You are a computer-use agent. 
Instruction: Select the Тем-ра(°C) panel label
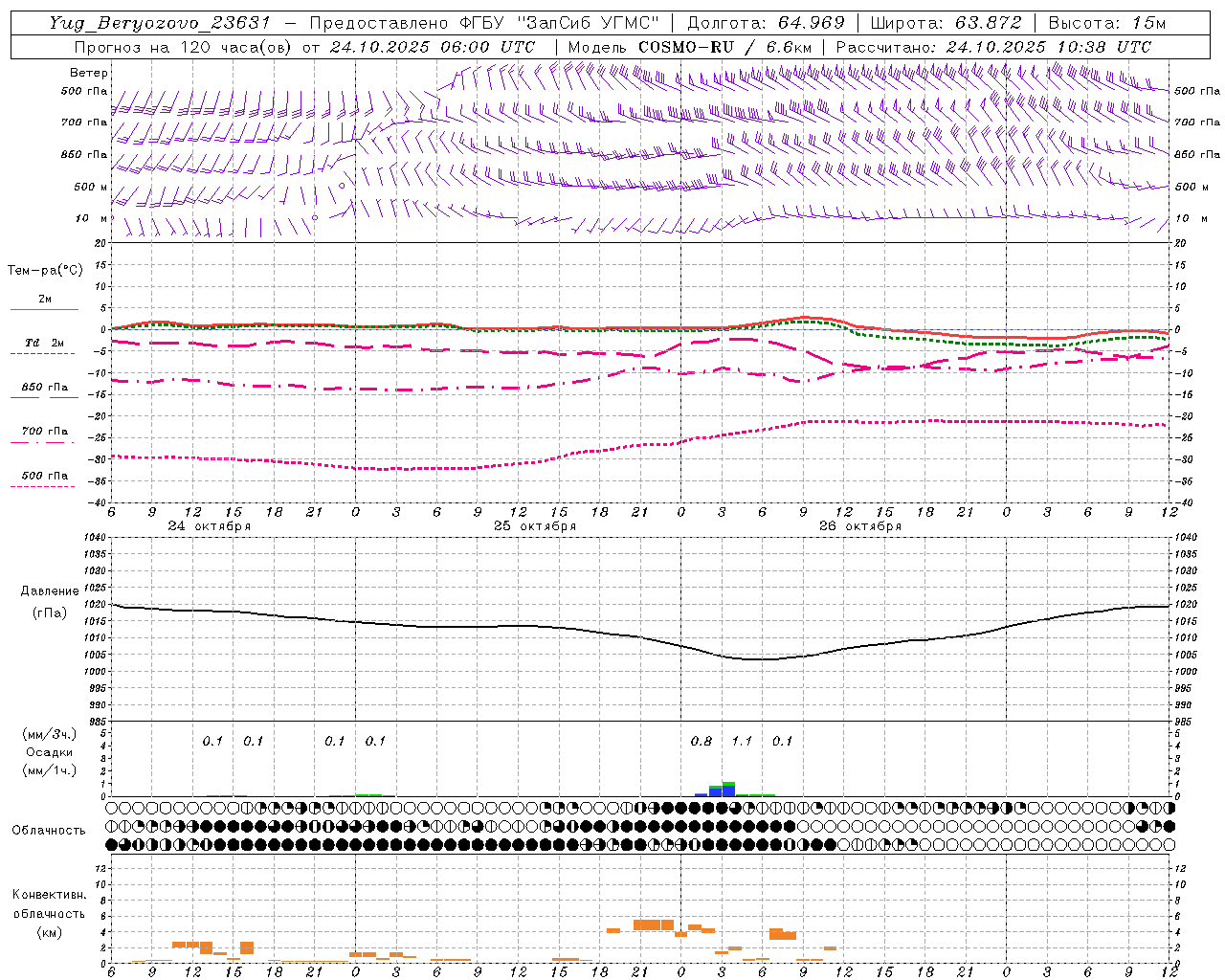45,271
